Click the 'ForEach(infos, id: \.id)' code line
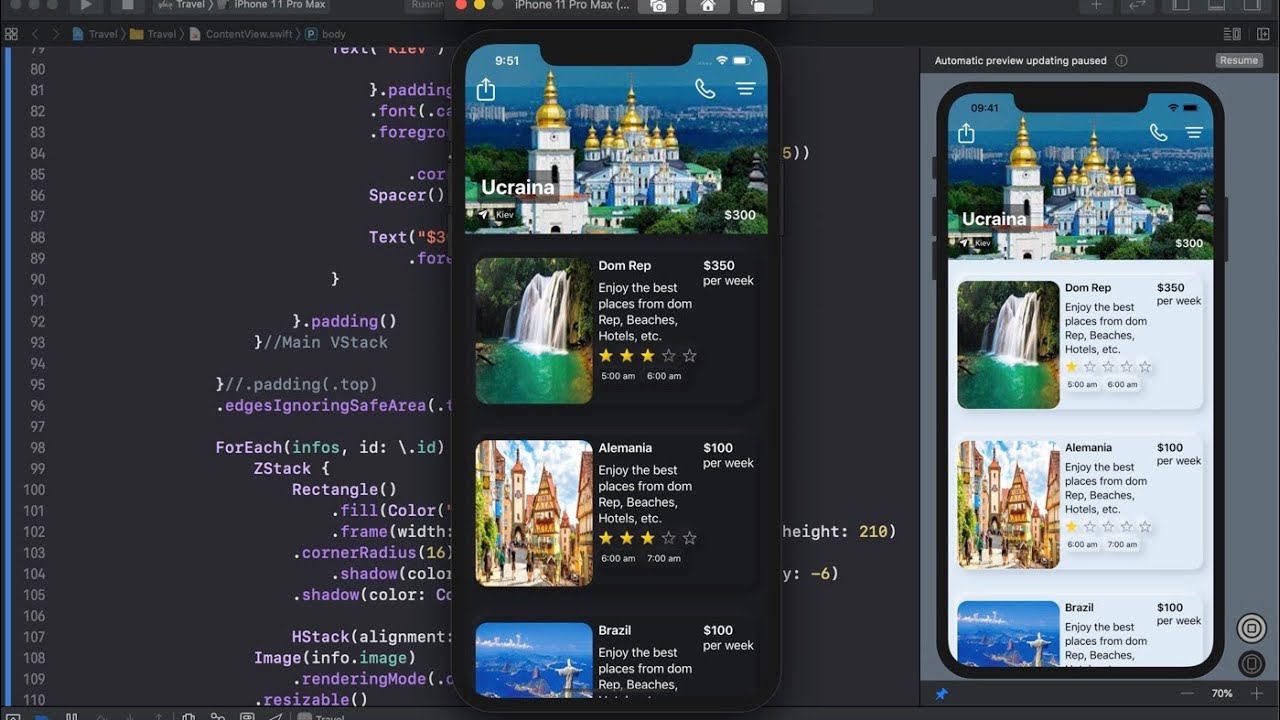 [x=330, y=447]
